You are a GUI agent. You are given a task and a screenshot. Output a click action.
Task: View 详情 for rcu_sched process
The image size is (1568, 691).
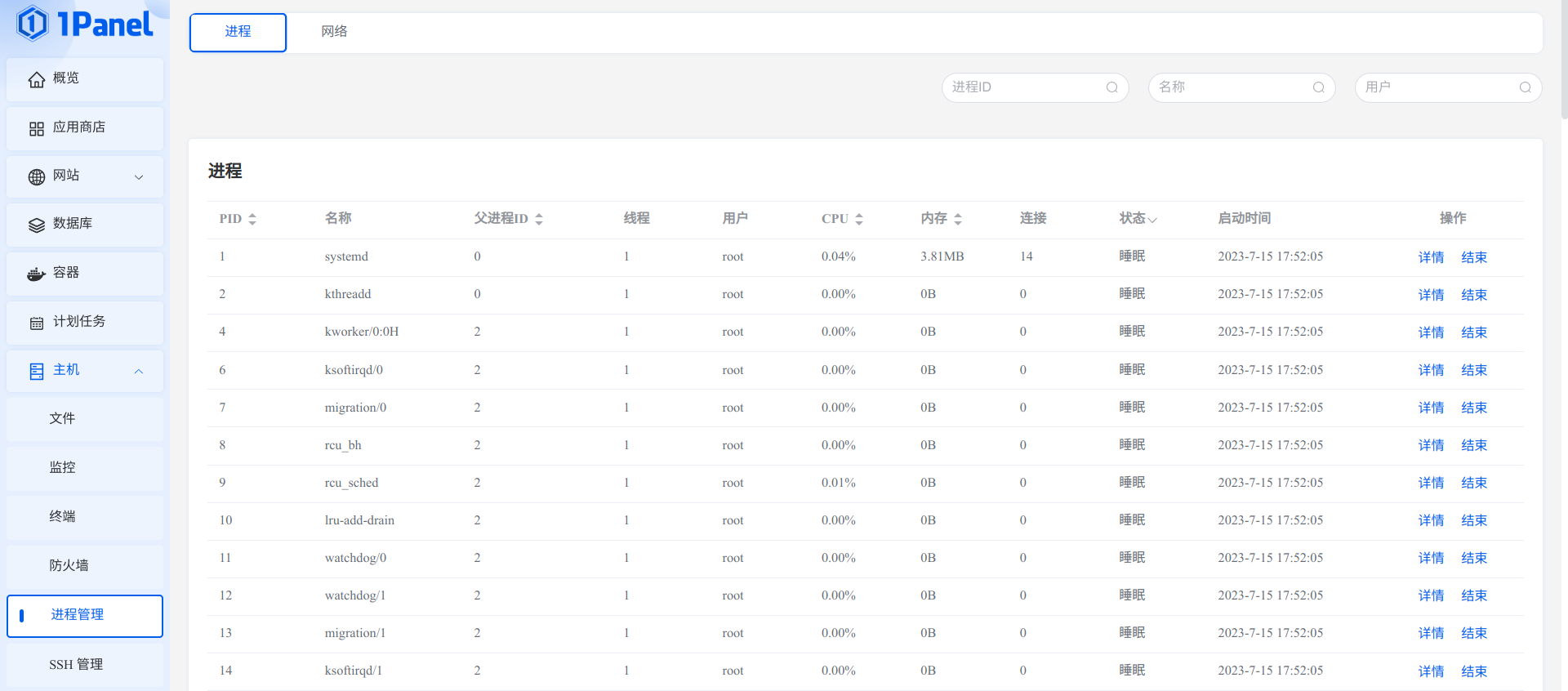click(1431, 483)
